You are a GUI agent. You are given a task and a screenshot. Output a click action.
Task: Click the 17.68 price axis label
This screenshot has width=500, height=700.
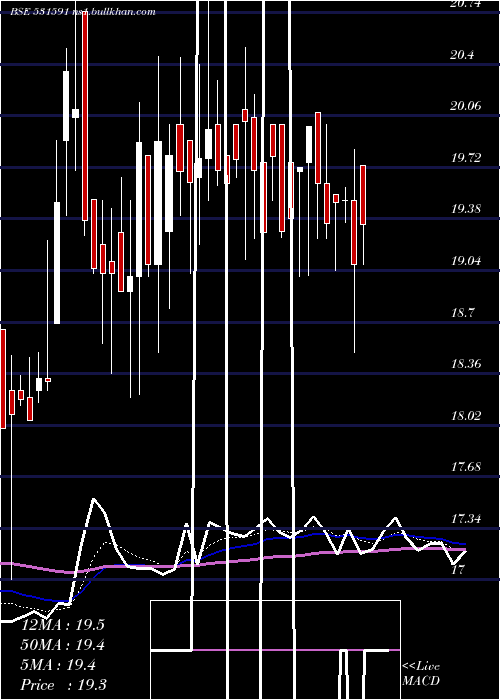click(x=466, y=467)
